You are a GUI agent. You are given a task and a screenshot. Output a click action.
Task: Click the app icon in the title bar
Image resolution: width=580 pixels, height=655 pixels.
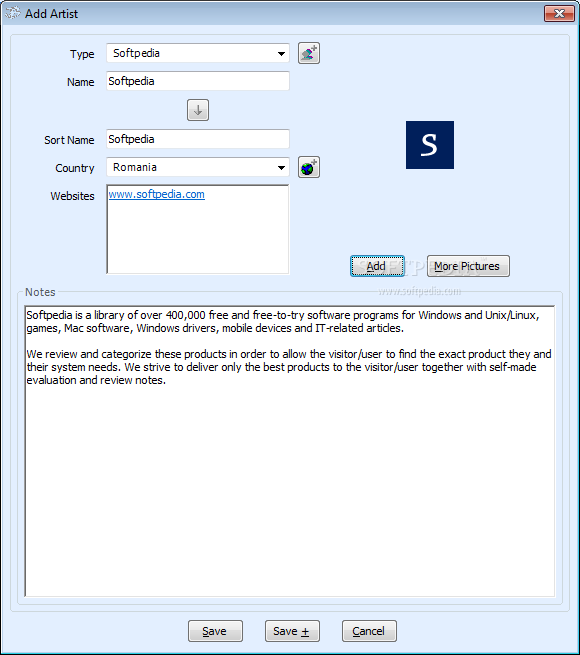[x=12, y=13]
